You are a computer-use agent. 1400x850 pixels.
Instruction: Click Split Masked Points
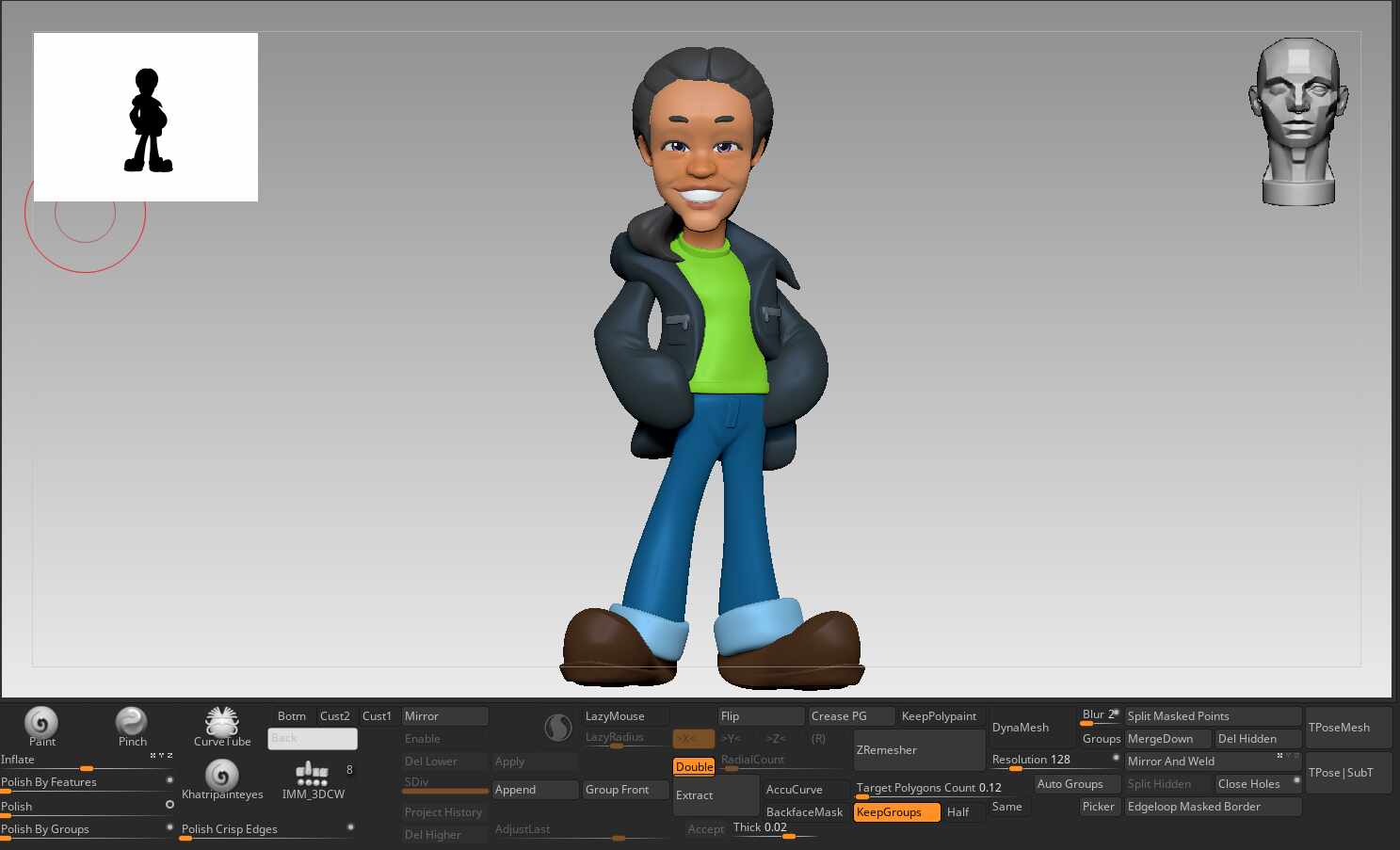pyautogui.click(x=1213, y=716)
